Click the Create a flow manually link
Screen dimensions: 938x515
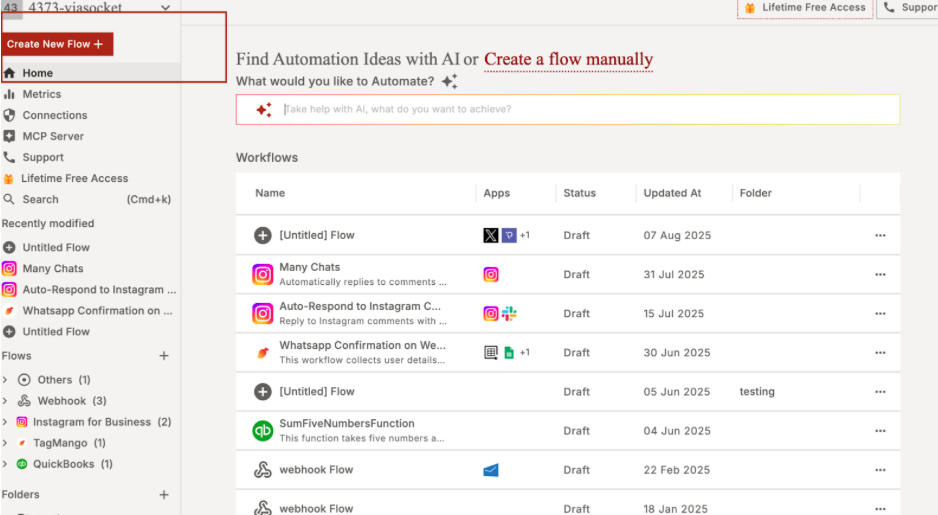pyautogui.click(x=568, y=59)
